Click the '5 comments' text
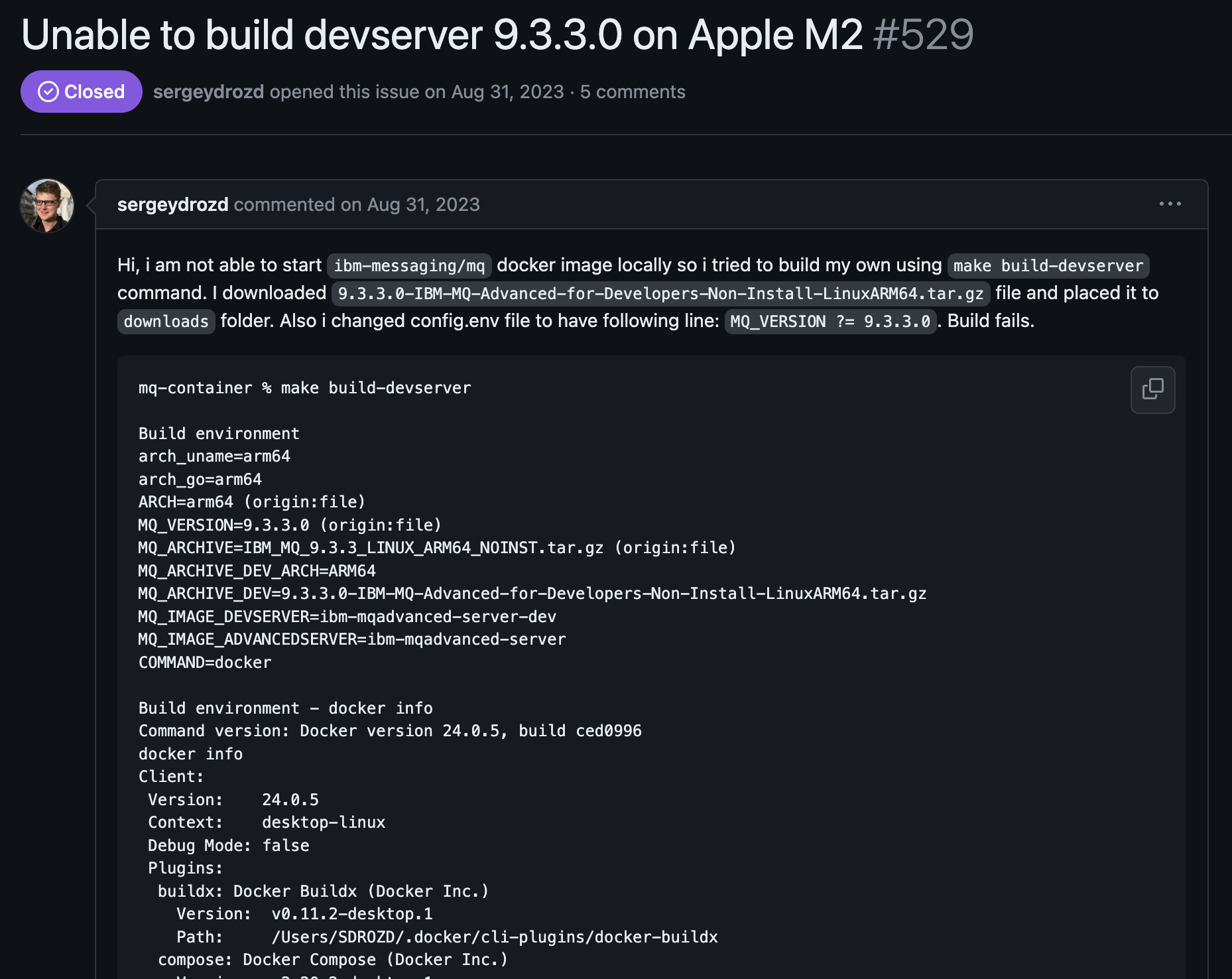 [633, 92]
